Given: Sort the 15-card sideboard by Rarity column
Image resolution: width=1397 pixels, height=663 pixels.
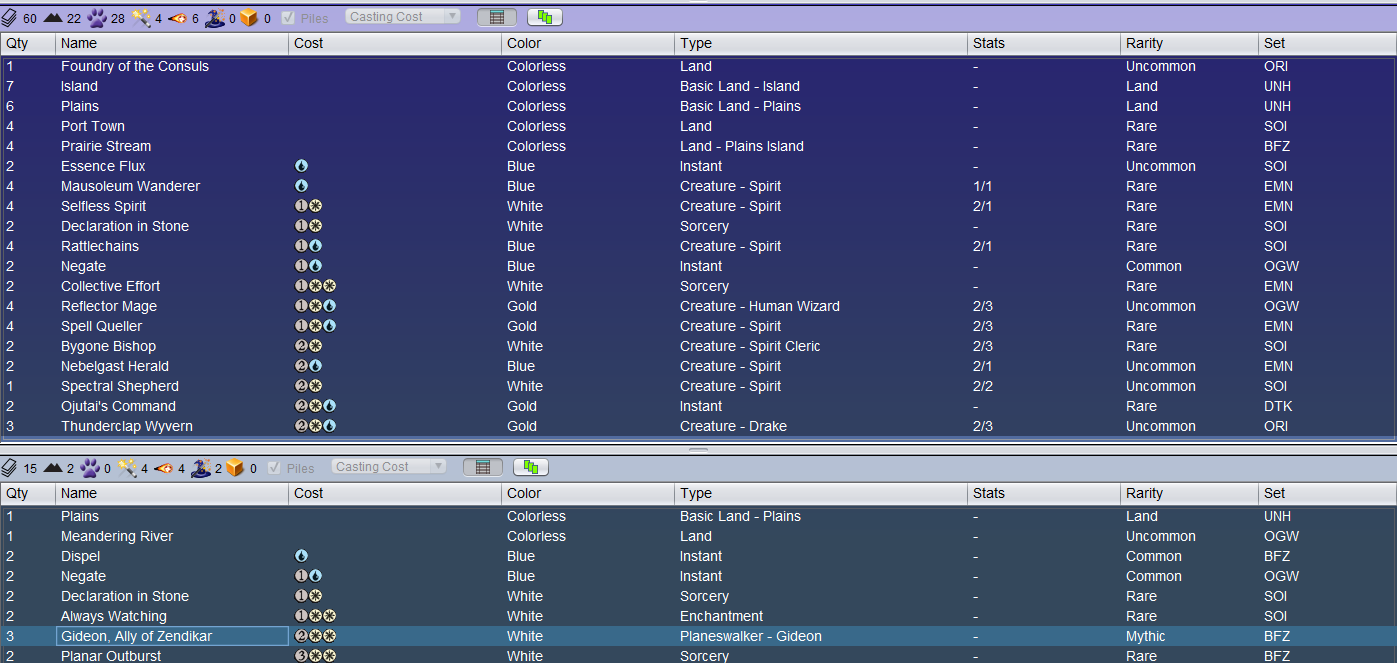Looking at the screenshot, I should point(1190,494).
